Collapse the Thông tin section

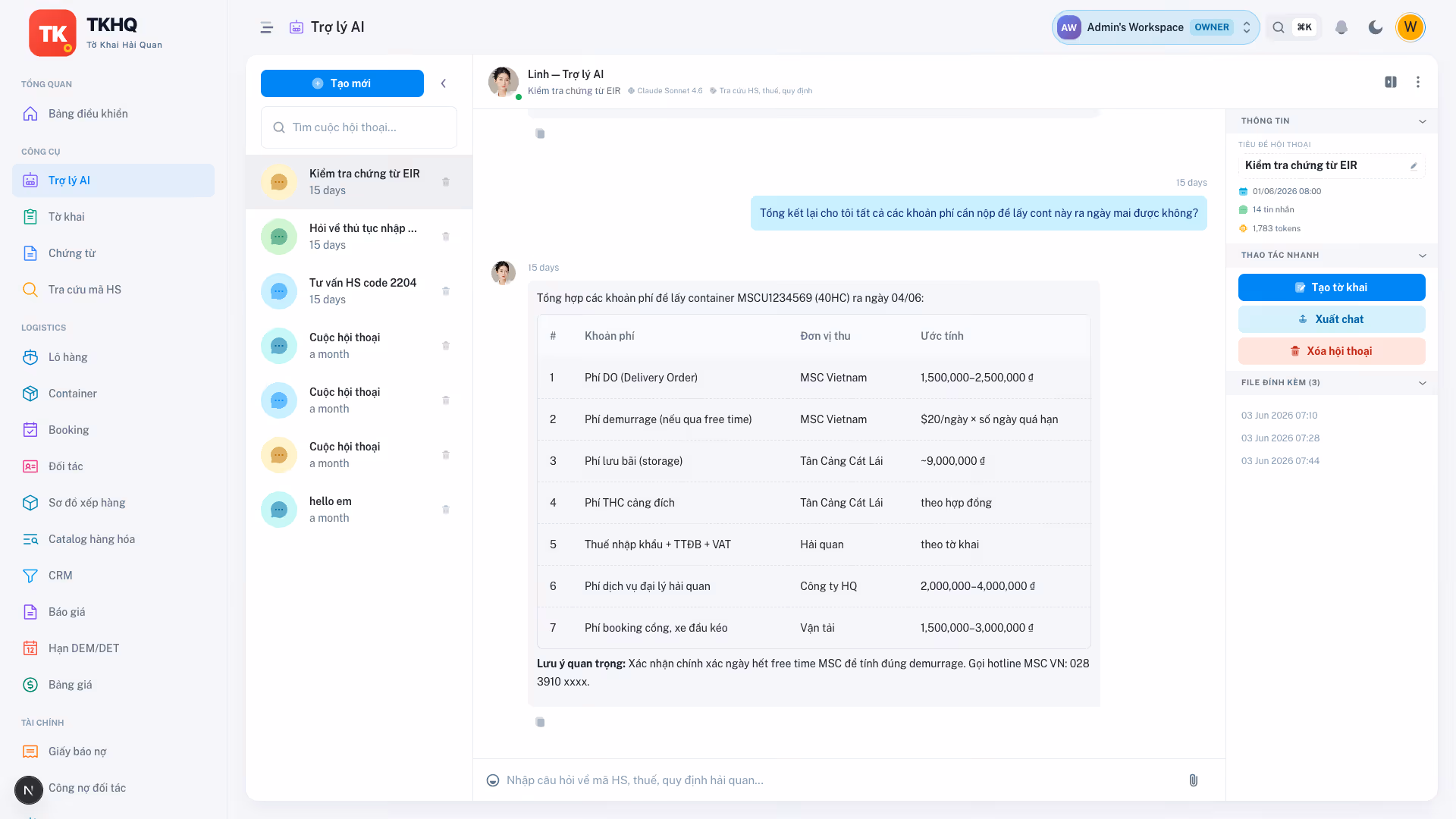[x=1423, y=121]
